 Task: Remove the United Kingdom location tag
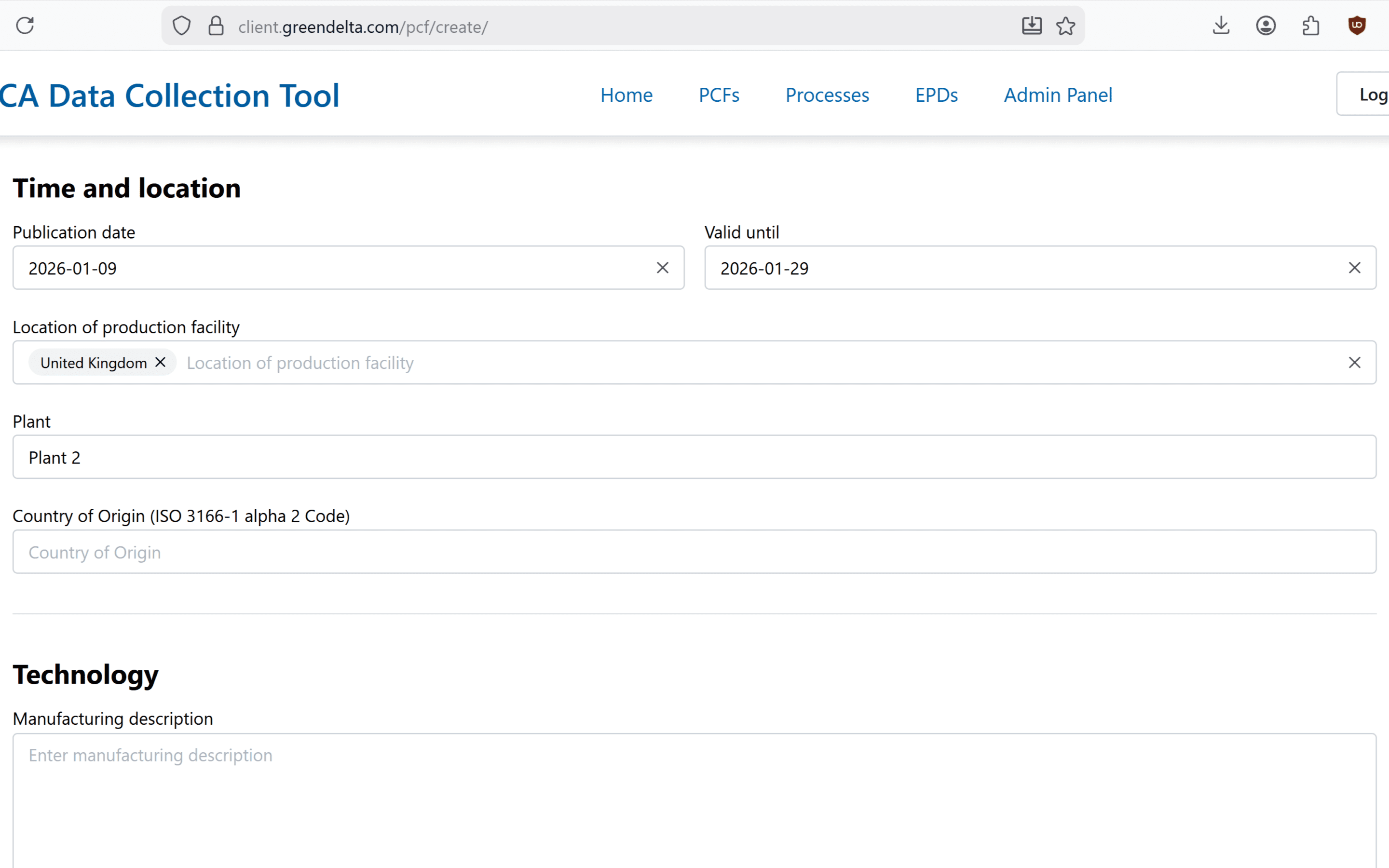click(x=161, y=362)
